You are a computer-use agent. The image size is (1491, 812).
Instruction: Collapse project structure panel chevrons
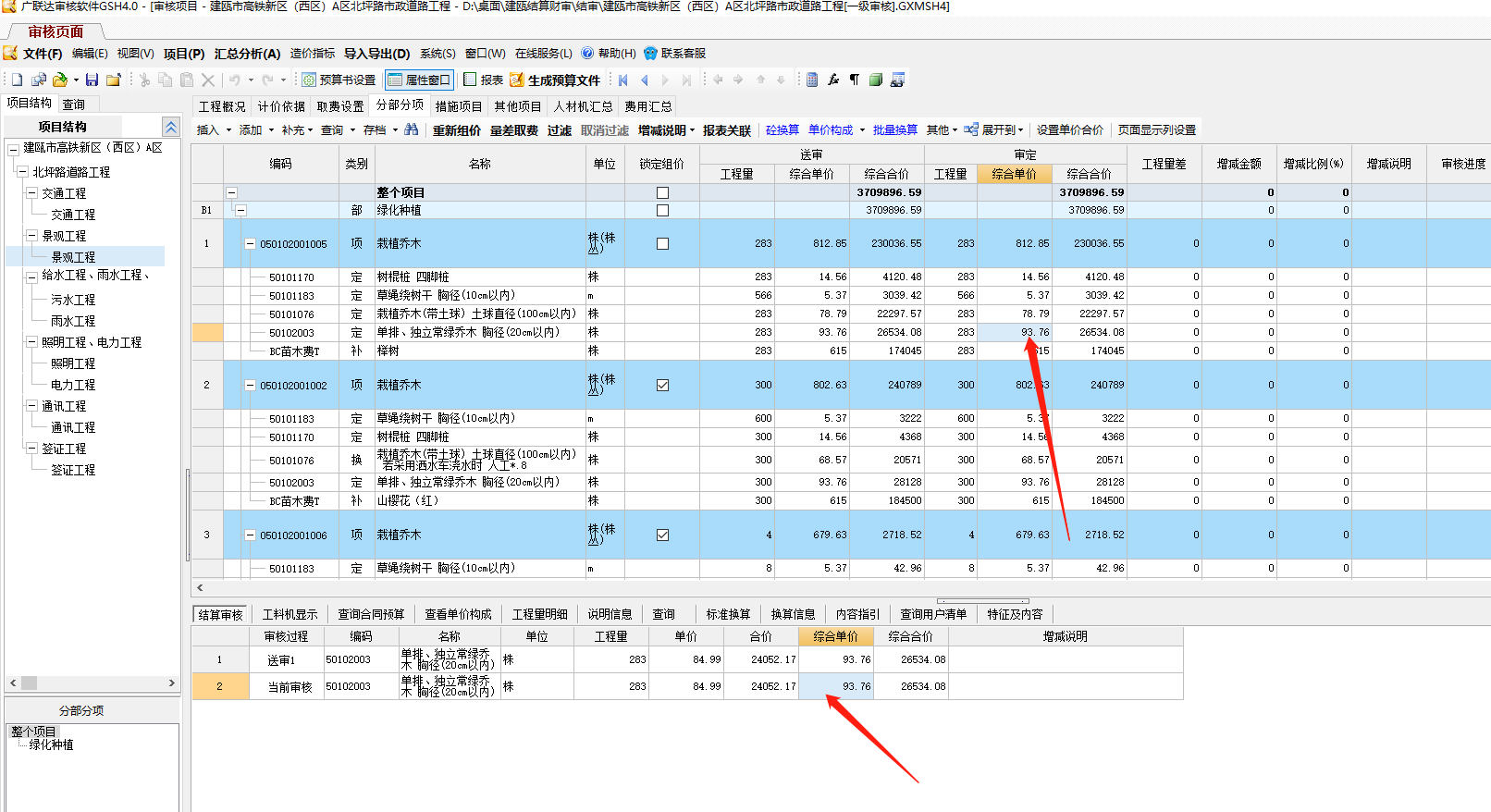pos(170,127)
